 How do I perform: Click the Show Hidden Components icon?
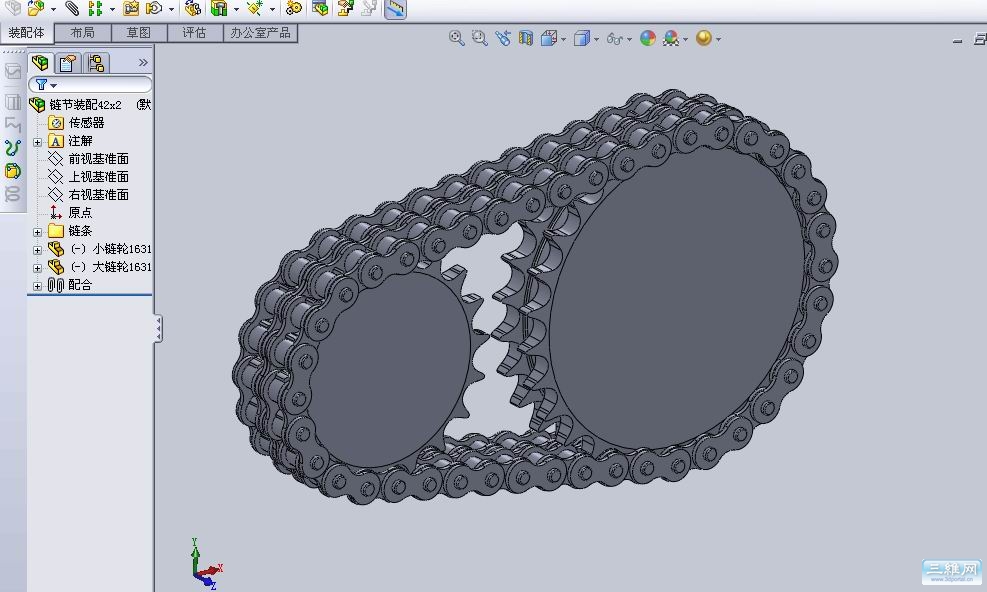coord(193,8)
